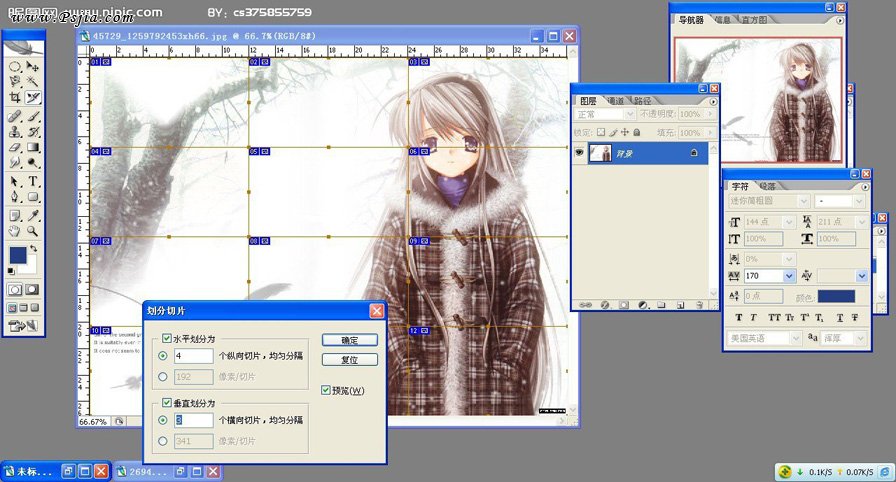The height and width of the screenshot is (482, 896).
Task: Choose the Smudge tool
Action: [x=15, y=163]
